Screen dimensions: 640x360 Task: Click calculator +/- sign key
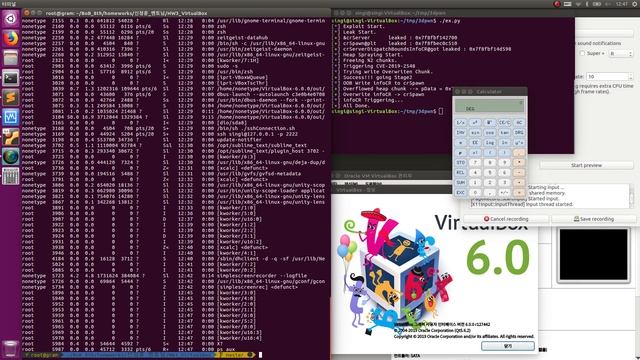(x=504, y=192)
